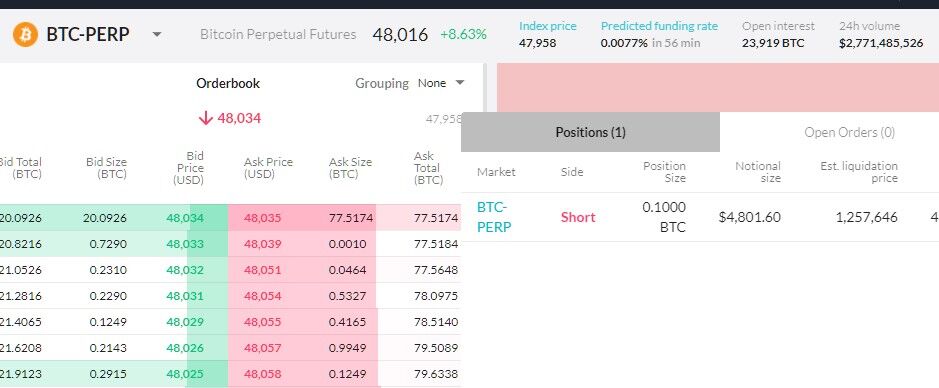939x388 pixels.
Task: Select the 48,035 ask price
Action: tap(262, 218)
